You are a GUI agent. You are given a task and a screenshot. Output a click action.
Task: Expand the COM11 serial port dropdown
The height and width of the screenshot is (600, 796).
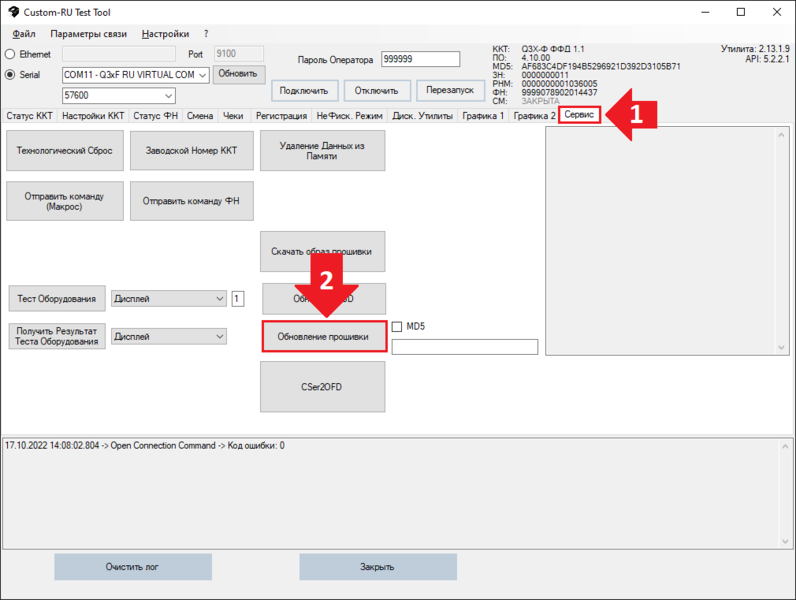(202, 75)
